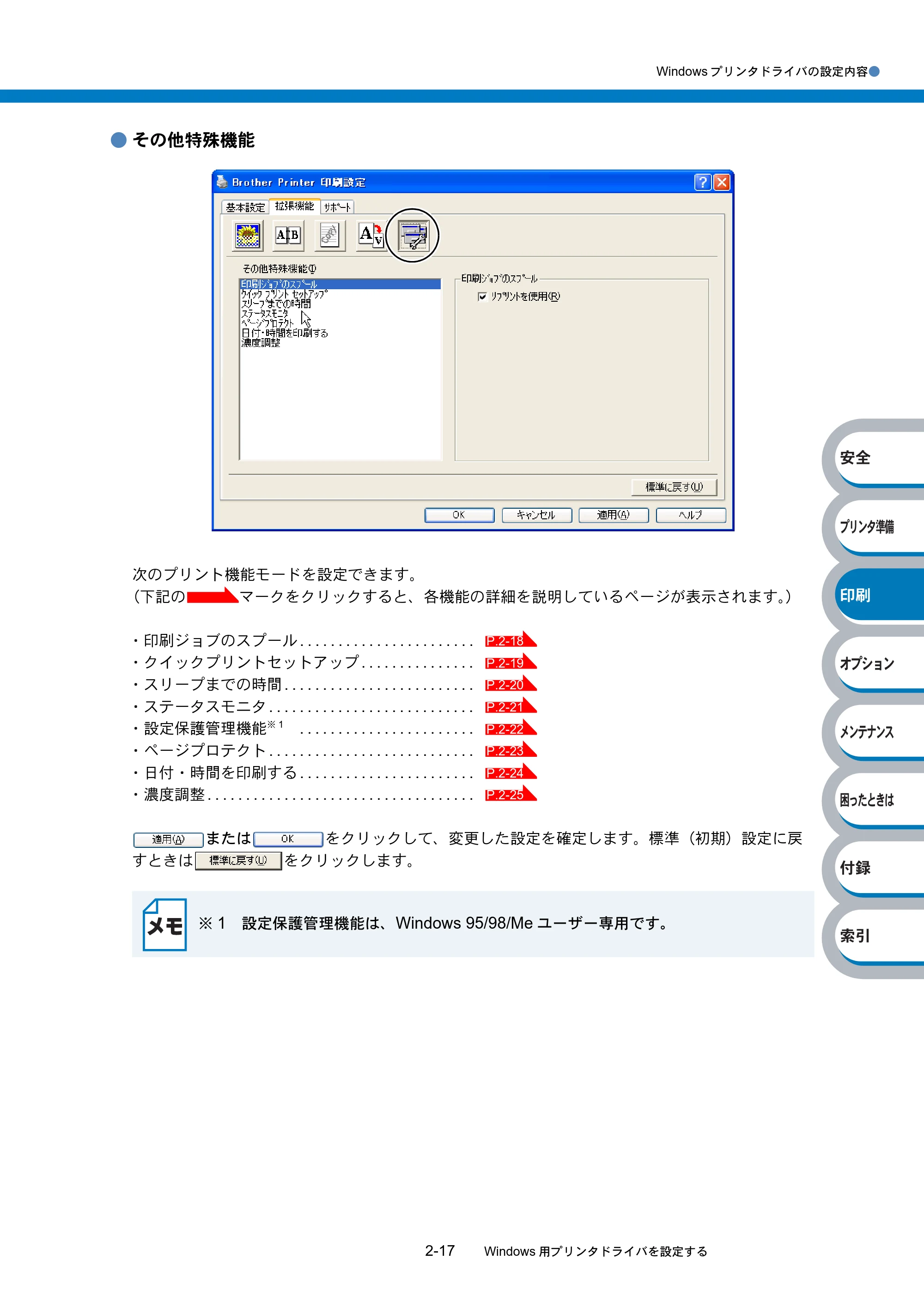Screen dimensions: 924x1308
Task: Follow the P.2-24 page link
Action: (x=511, y=772)
